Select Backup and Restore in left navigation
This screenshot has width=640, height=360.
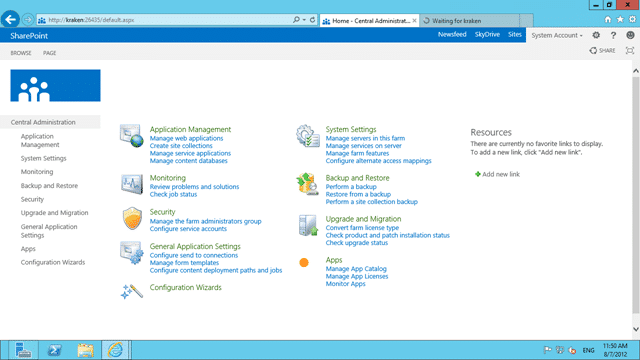[x=49, y=186]
